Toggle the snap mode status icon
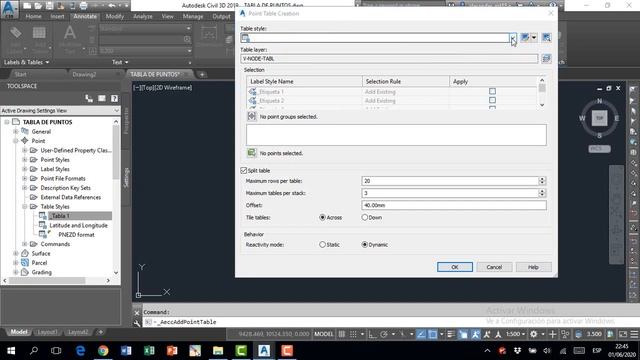The width and height of the screenshot is (640, 360). 353,334
